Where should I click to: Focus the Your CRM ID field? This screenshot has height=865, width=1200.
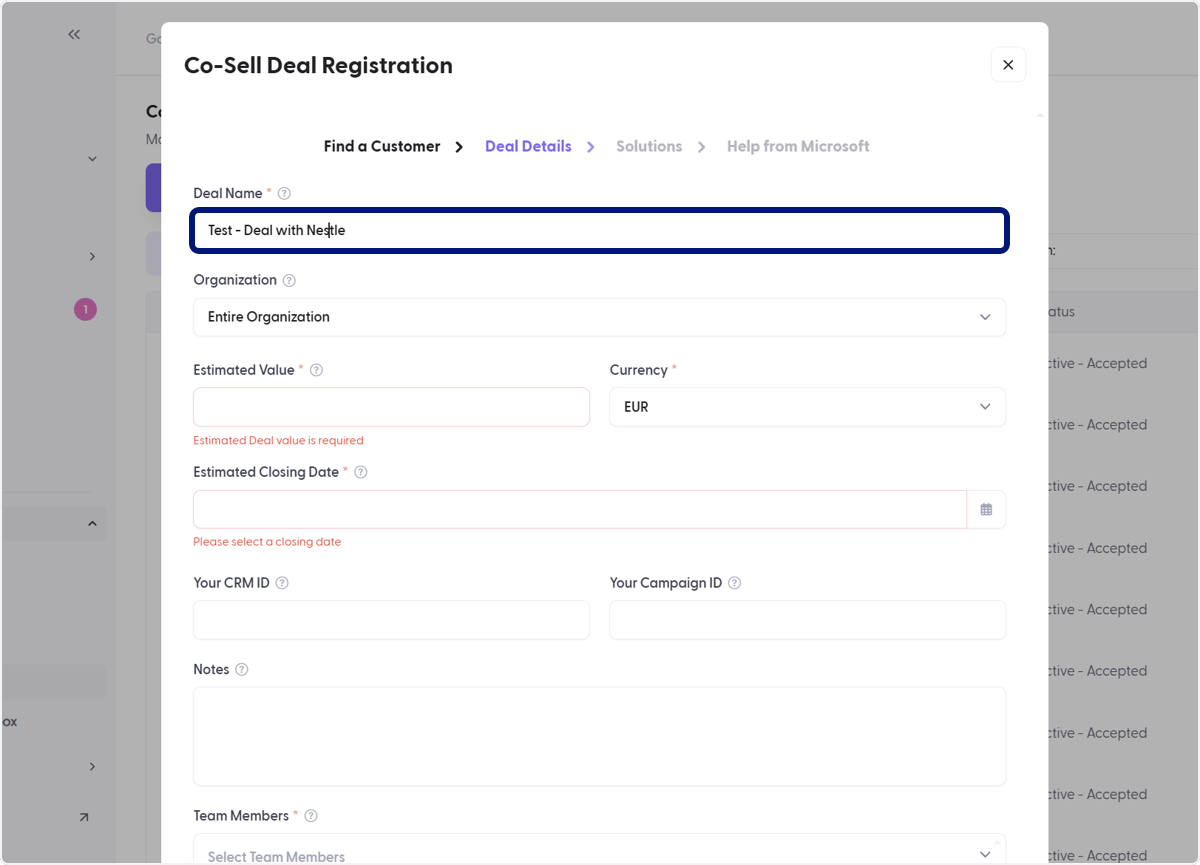tap(391, 620)
